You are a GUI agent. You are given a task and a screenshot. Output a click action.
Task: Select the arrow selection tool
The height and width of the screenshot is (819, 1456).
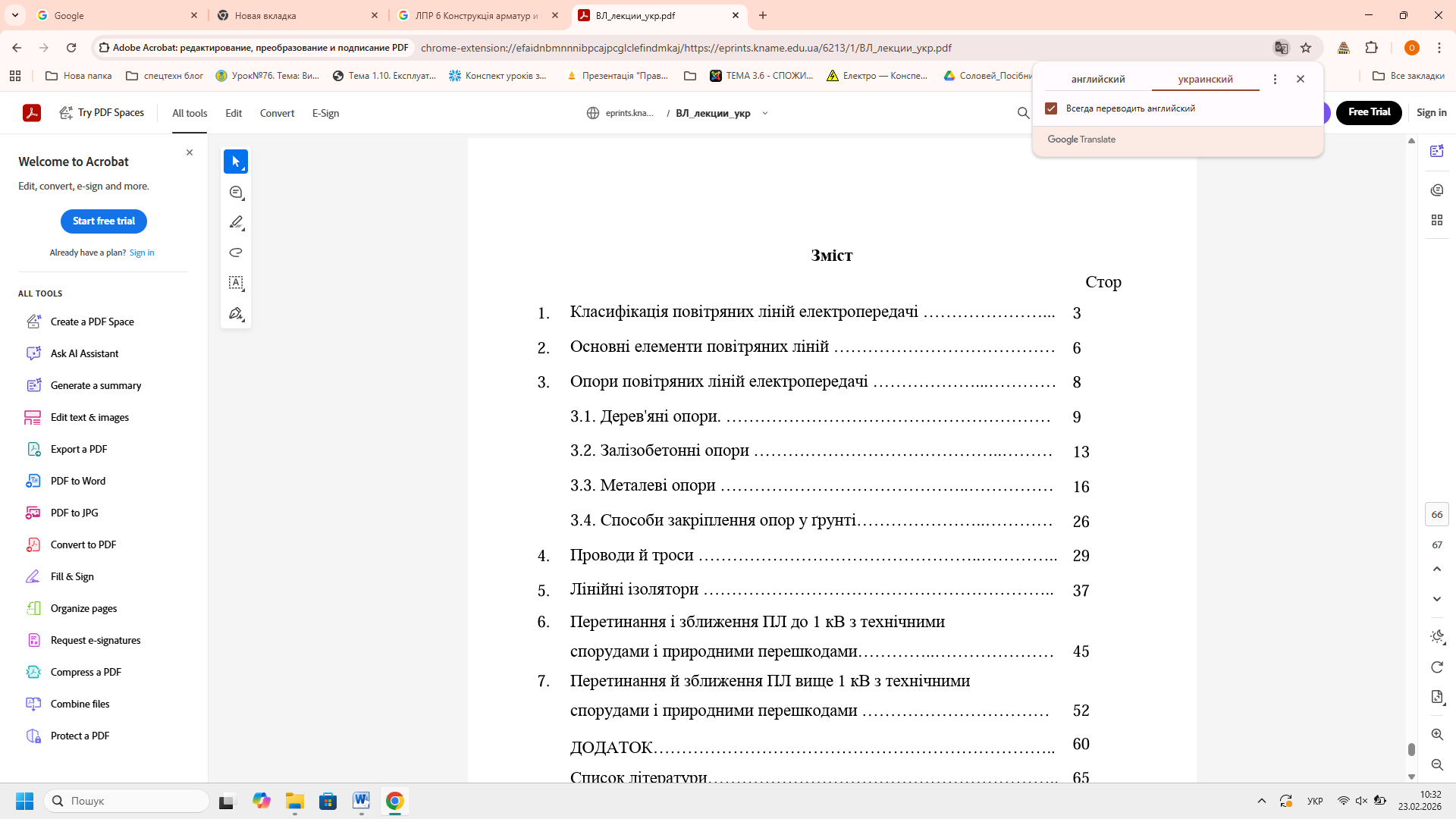236,162
